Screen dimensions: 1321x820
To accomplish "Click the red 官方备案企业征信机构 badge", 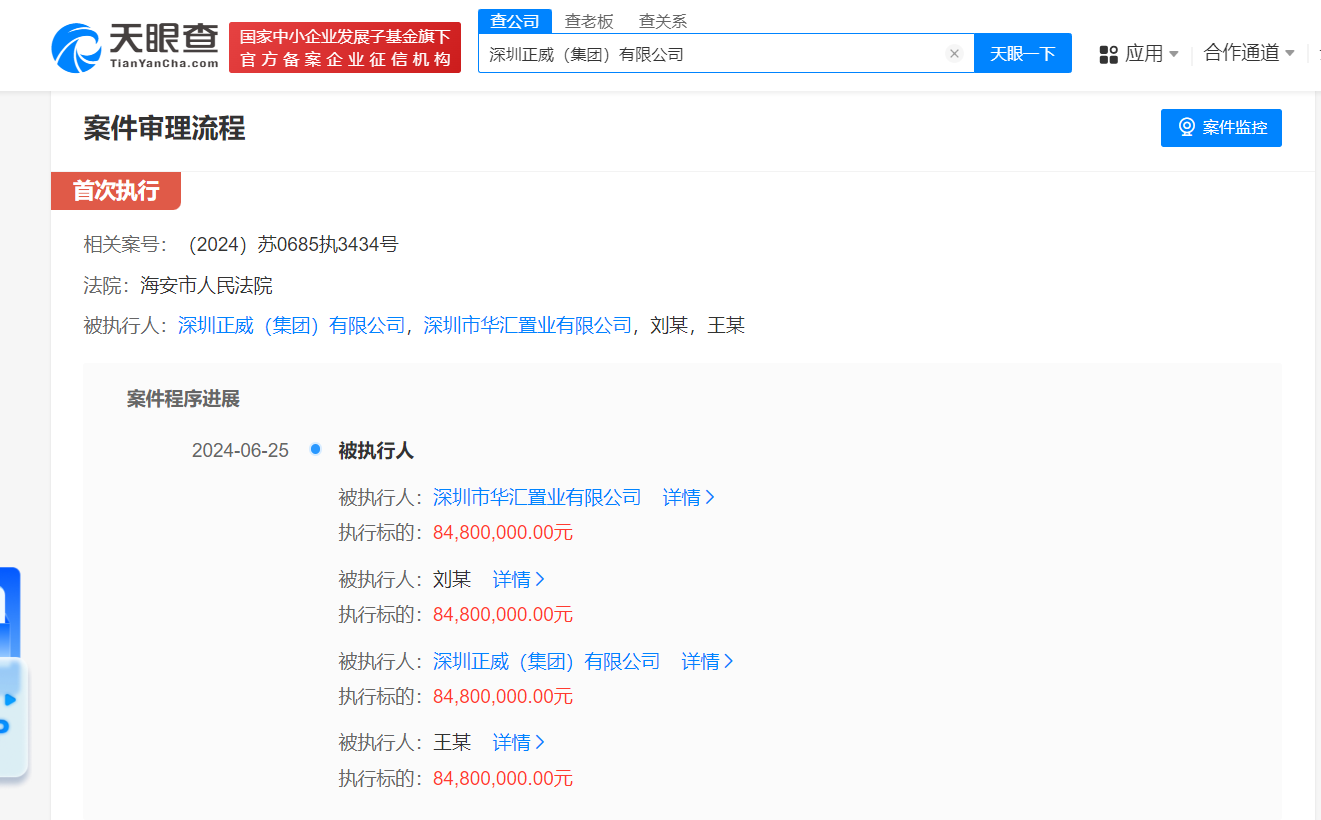I will coord(345,46).
